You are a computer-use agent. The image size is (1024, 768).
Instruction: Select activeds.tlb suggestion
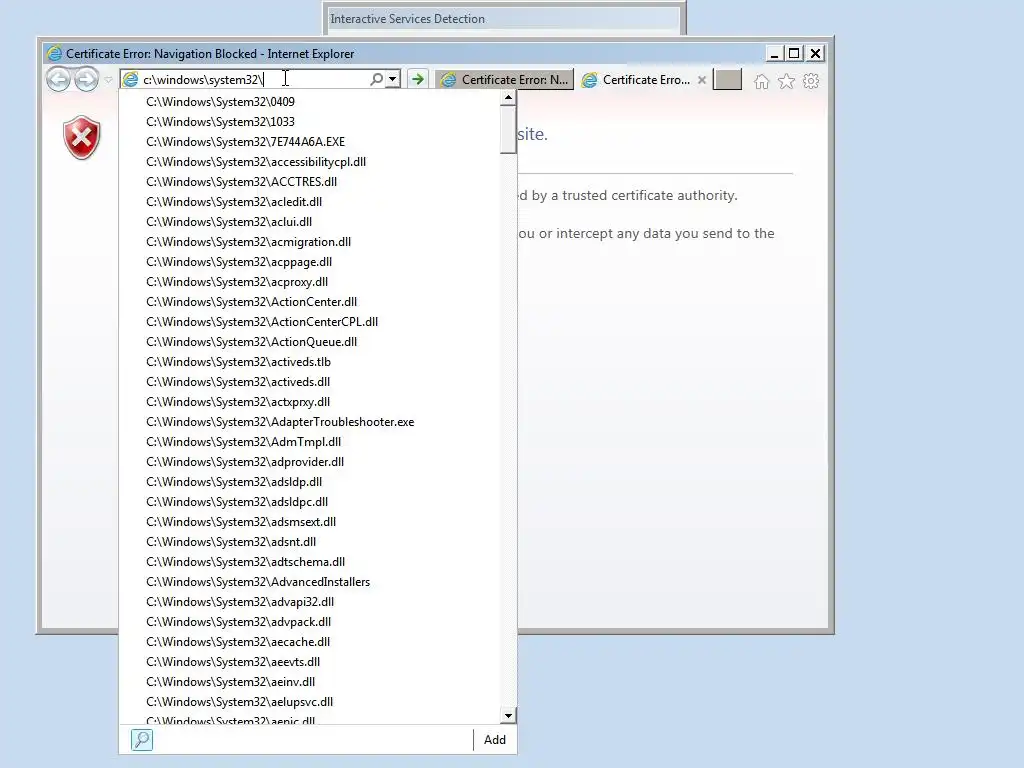309,362
